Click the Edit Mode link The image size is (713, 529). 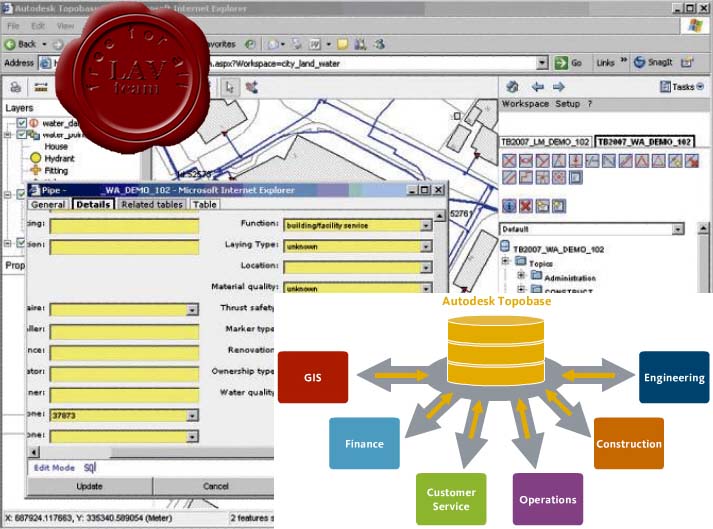point(54,468)
